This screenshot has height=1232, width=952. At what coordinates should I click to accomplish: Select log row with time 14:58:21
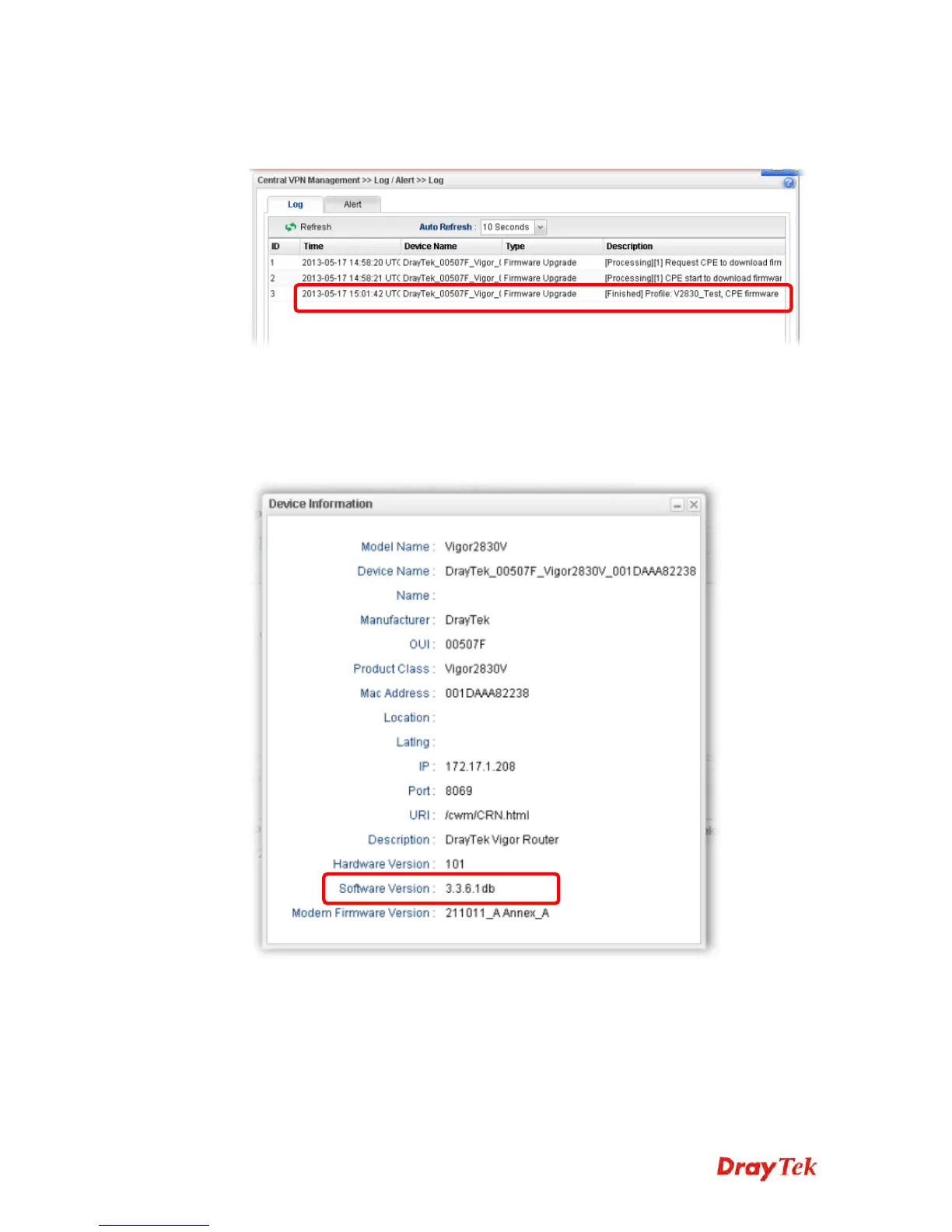click(x=526, y=278)
